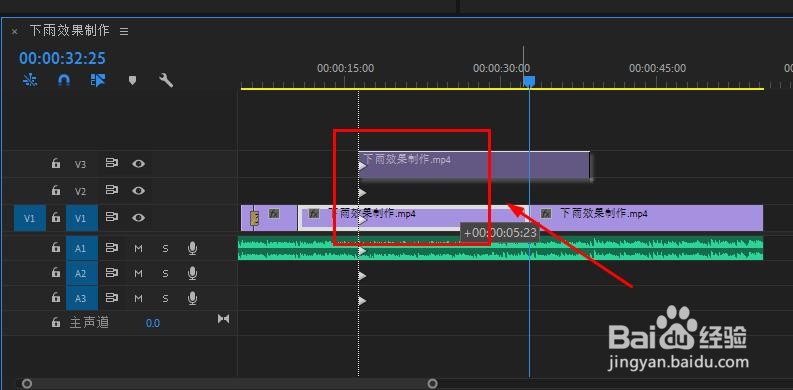
Task: Toggle lock on V1 track
Action: coord(56,218)
